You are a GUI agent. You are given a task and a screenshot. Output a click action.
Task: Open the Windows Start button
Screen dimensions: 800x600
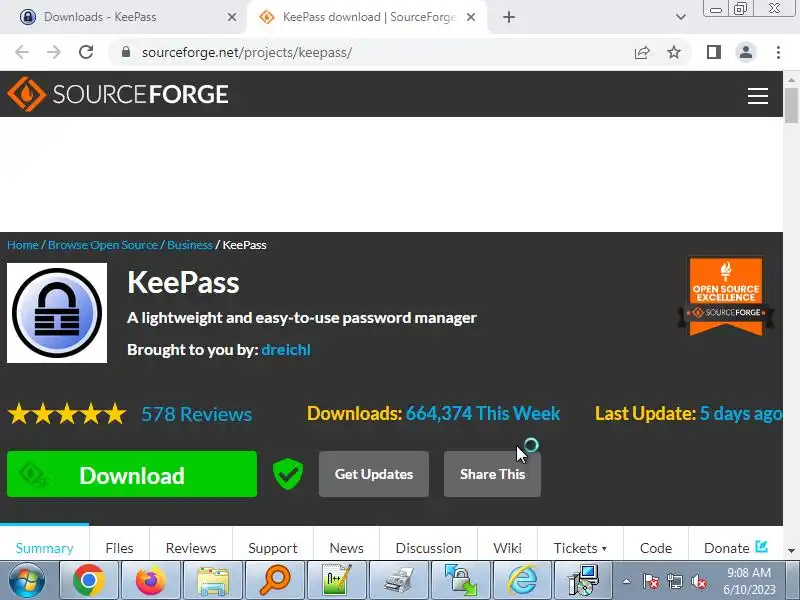point(27,580)
